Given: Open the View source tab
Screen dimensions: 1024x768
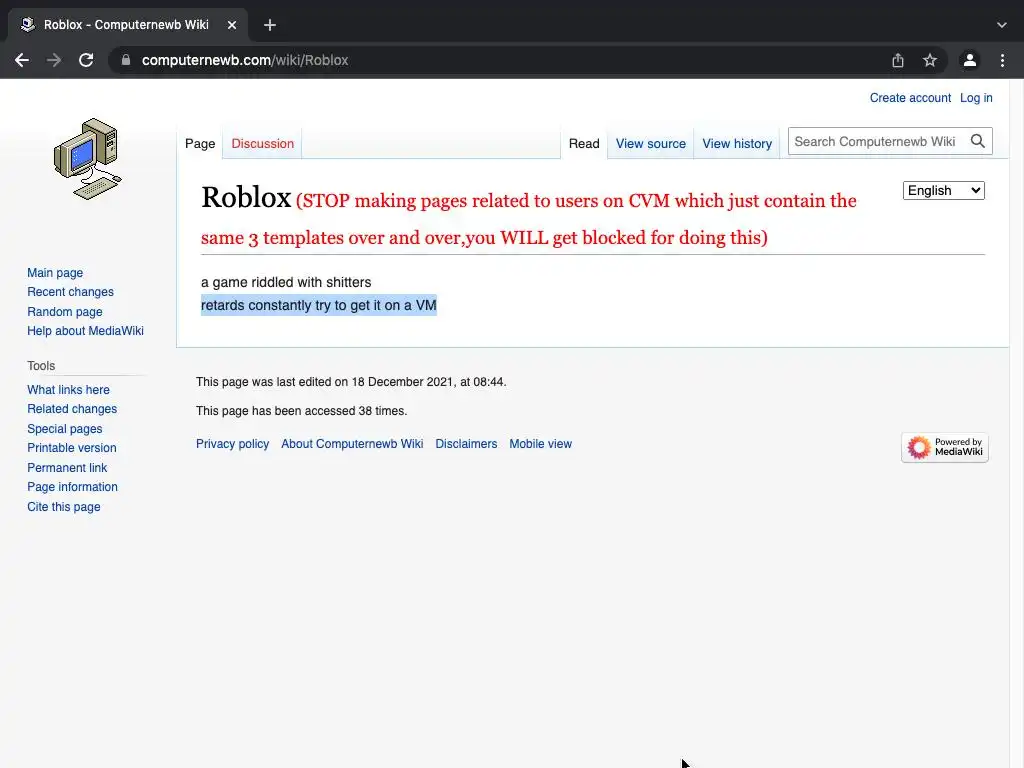Looking at the screenshot, I should click(x=650, y=144).
